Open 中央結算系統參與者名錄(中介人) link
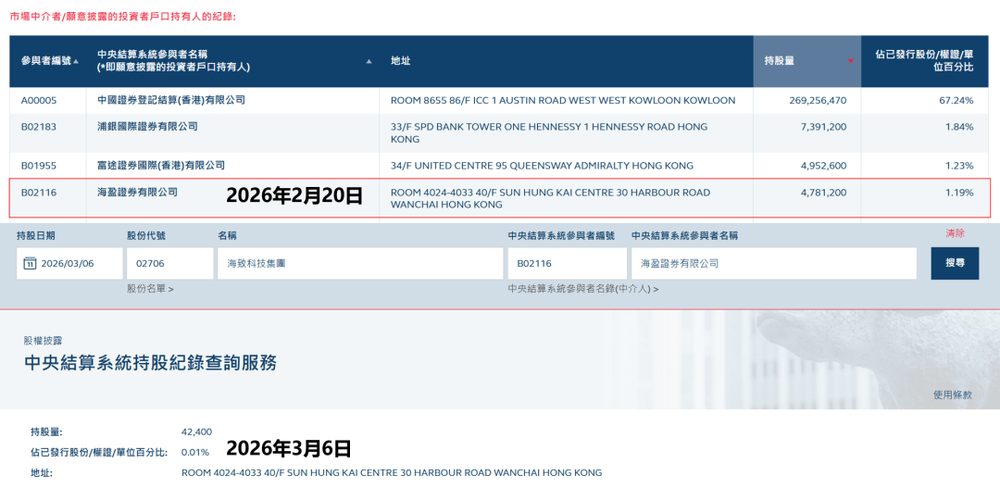1000x488 pixels. (x=584, y=289)
